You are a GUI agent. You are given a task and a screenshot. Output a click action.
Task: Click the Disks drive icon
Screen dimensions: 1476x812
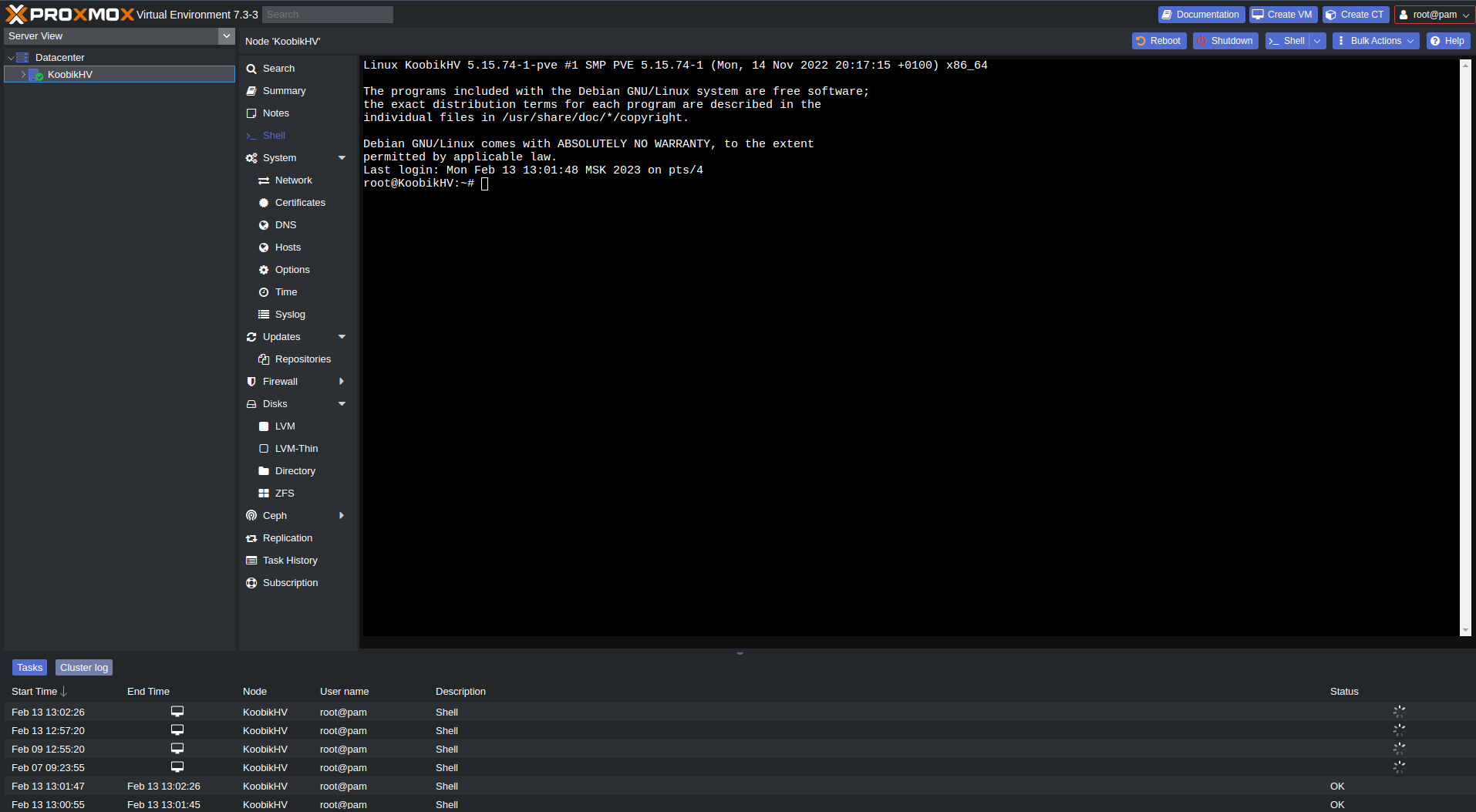251,404
